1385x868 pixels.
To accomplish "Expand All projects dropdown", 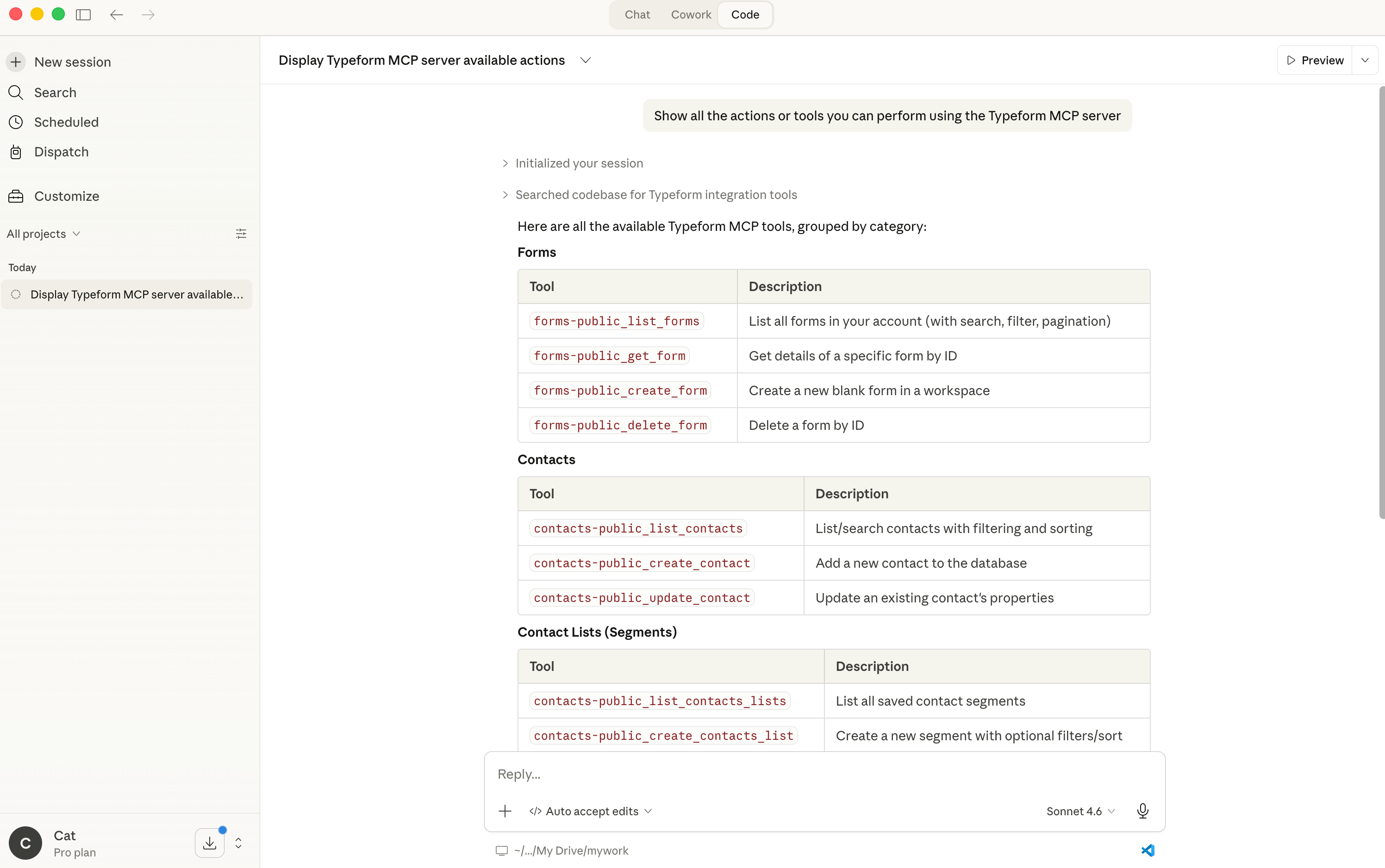I will click(x=44, y=234).
